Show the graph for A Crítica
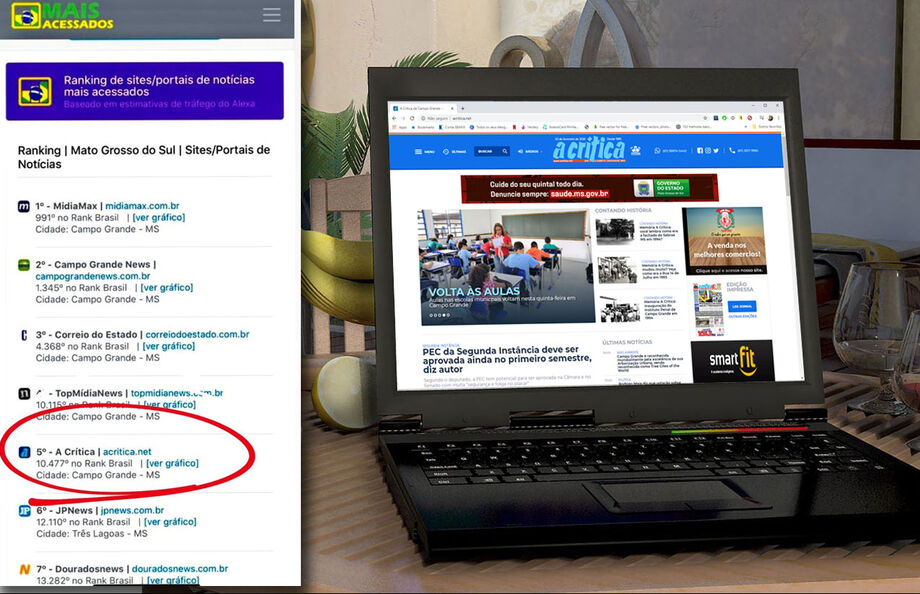This screenshot has height=594, width=920. coord(172,463)
